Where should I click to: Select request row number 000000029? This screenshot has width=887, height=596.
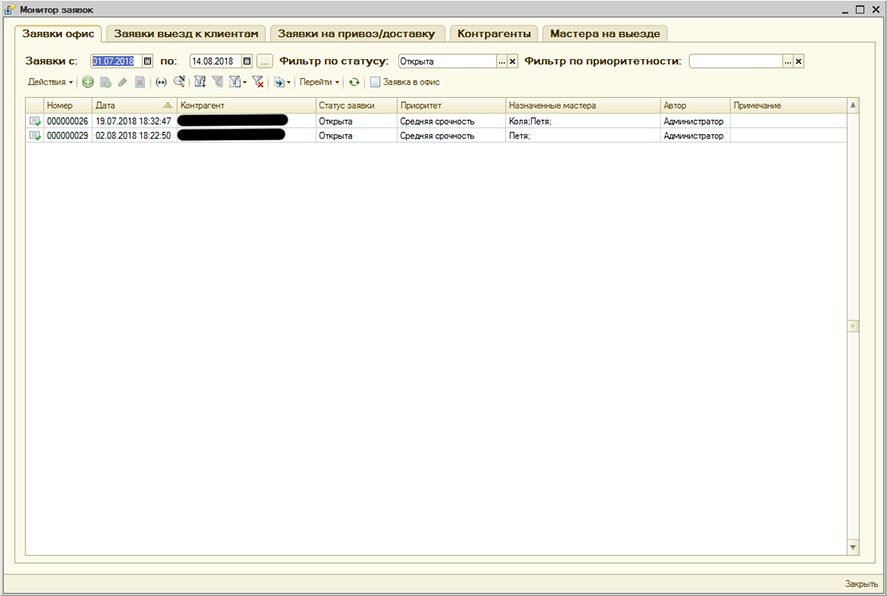[67, 135]
